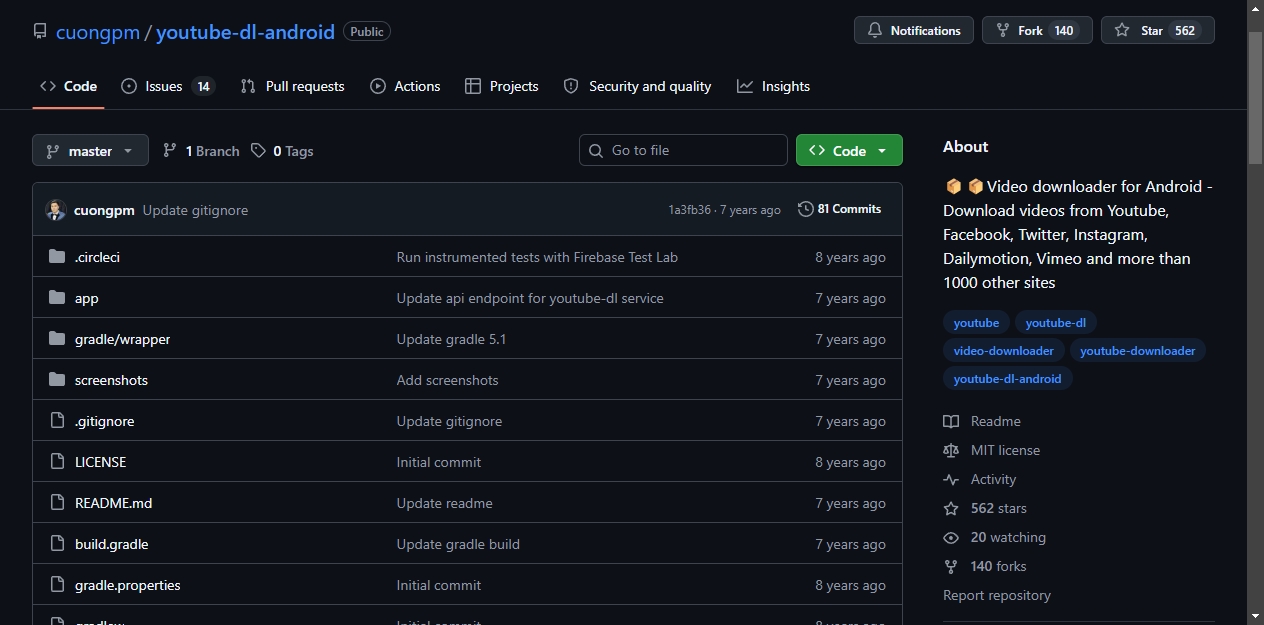Open the master branch dropdown
1264x625 pixels.
[90, 151]
